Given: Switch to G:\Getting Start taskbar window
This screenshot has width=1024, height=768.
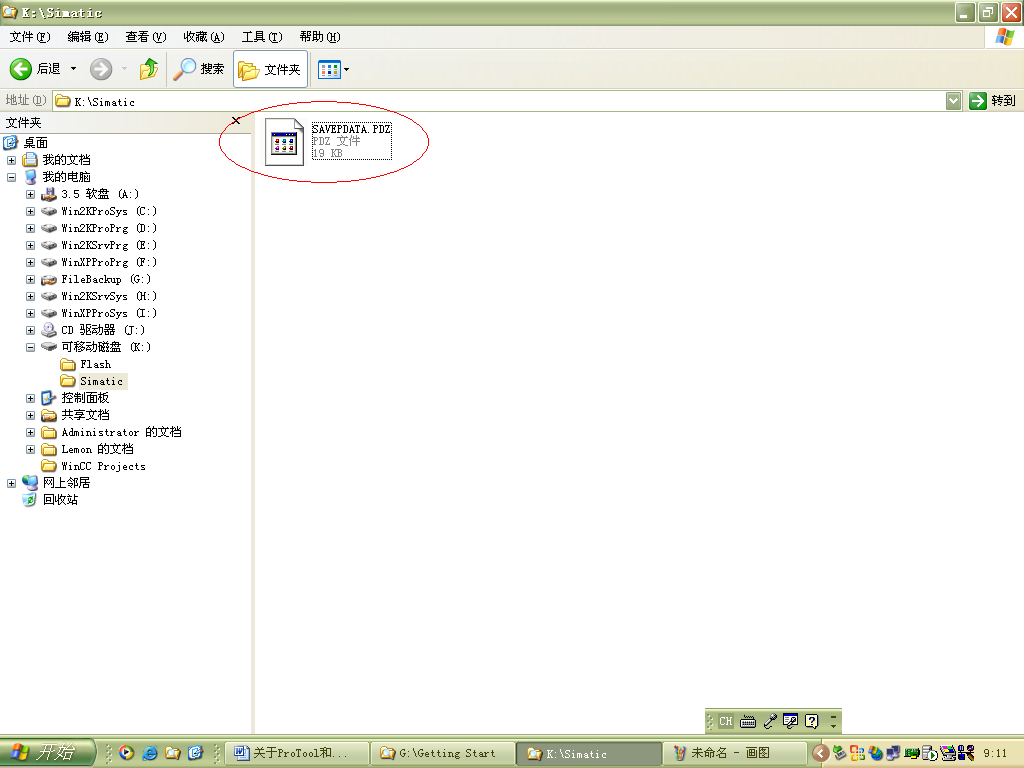Looking at the screenshot, I should (442, 753).
